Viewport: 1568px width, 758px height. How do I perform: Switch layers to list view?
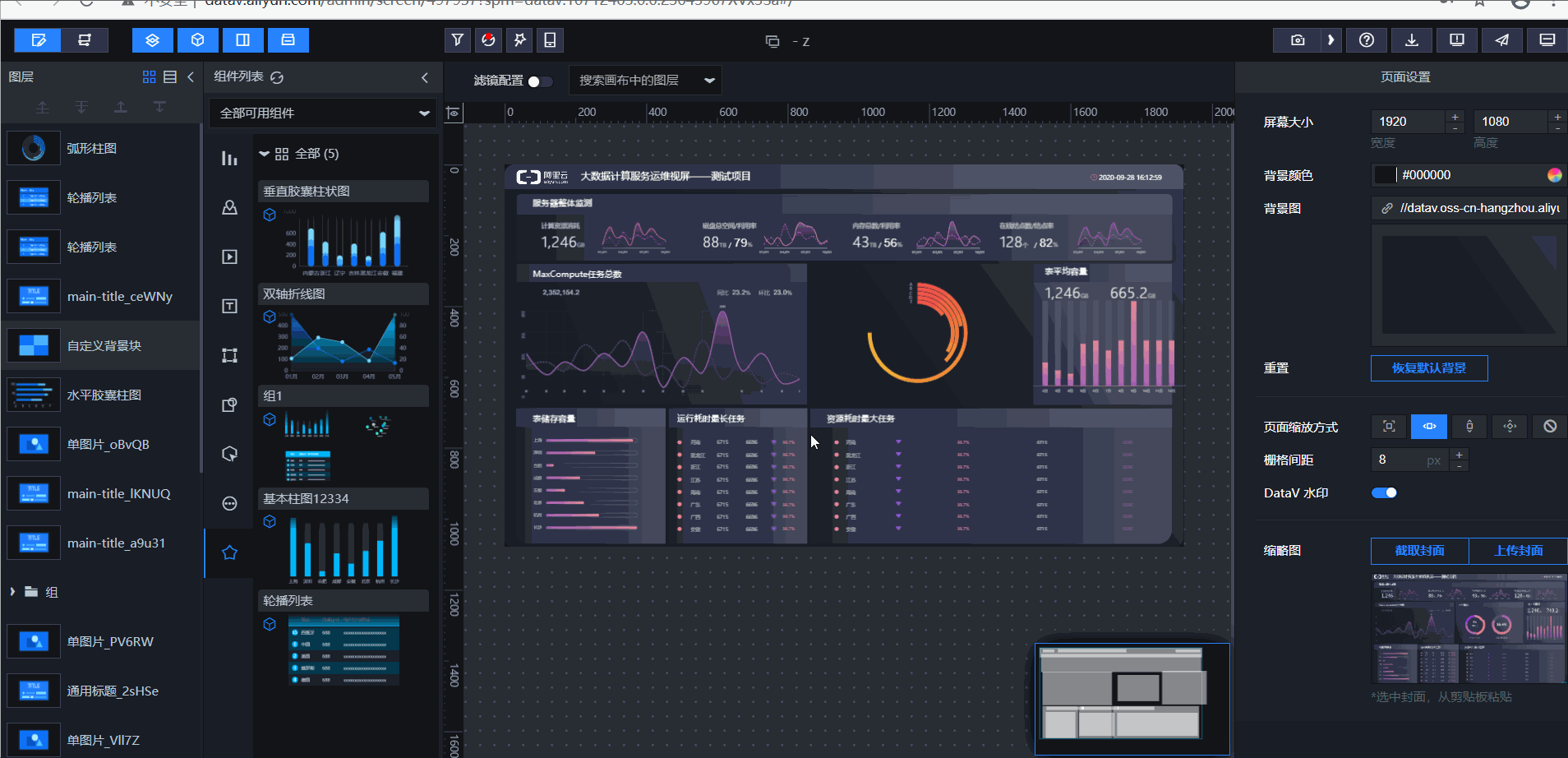click(170, 76)
